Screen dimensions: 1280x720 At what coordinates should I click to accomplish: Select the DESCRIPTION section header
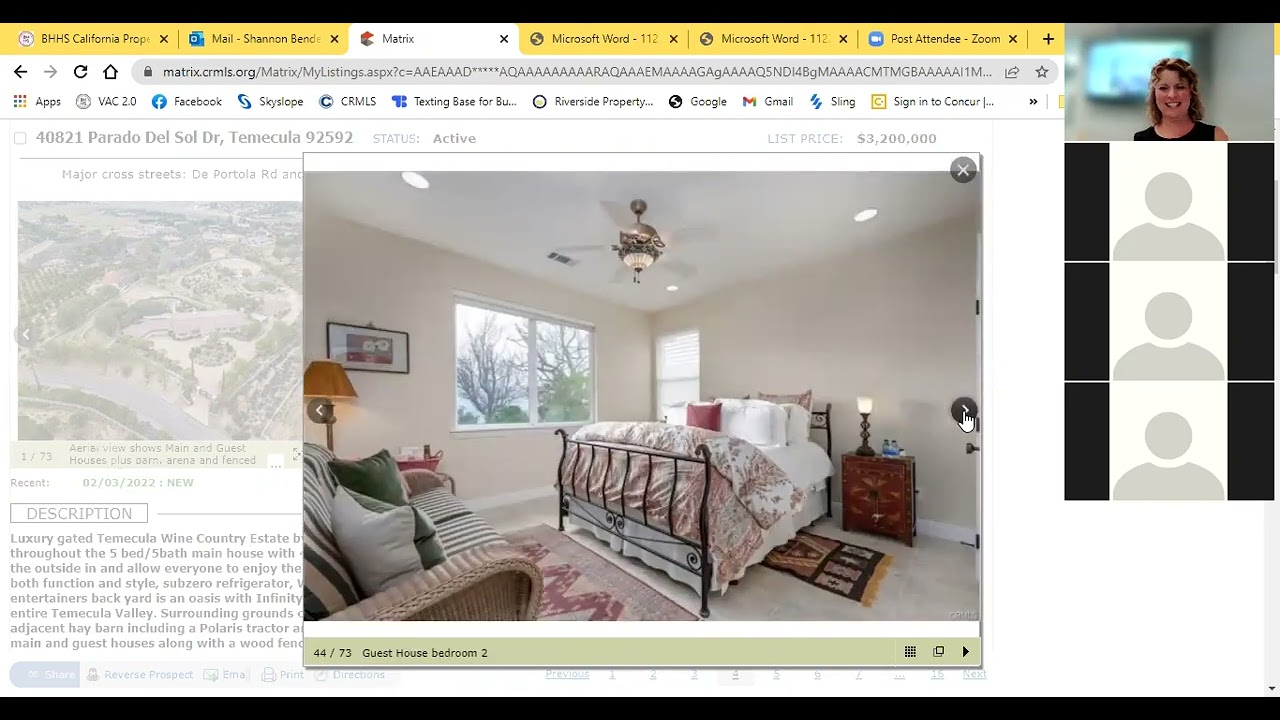coord(79,513)
